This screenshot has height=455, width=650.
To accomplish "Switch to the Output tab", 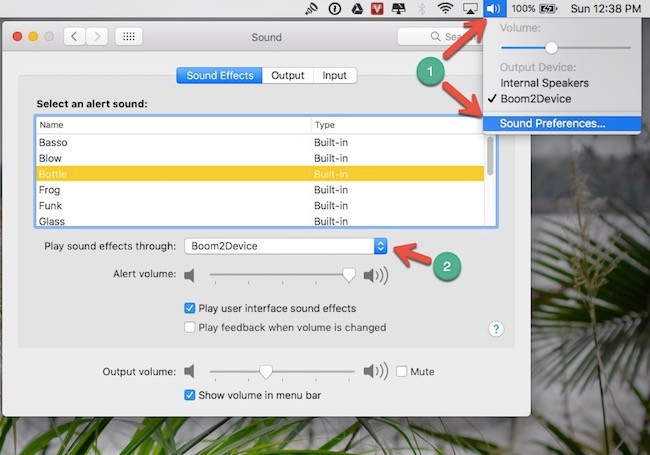I will coord(288,75).
